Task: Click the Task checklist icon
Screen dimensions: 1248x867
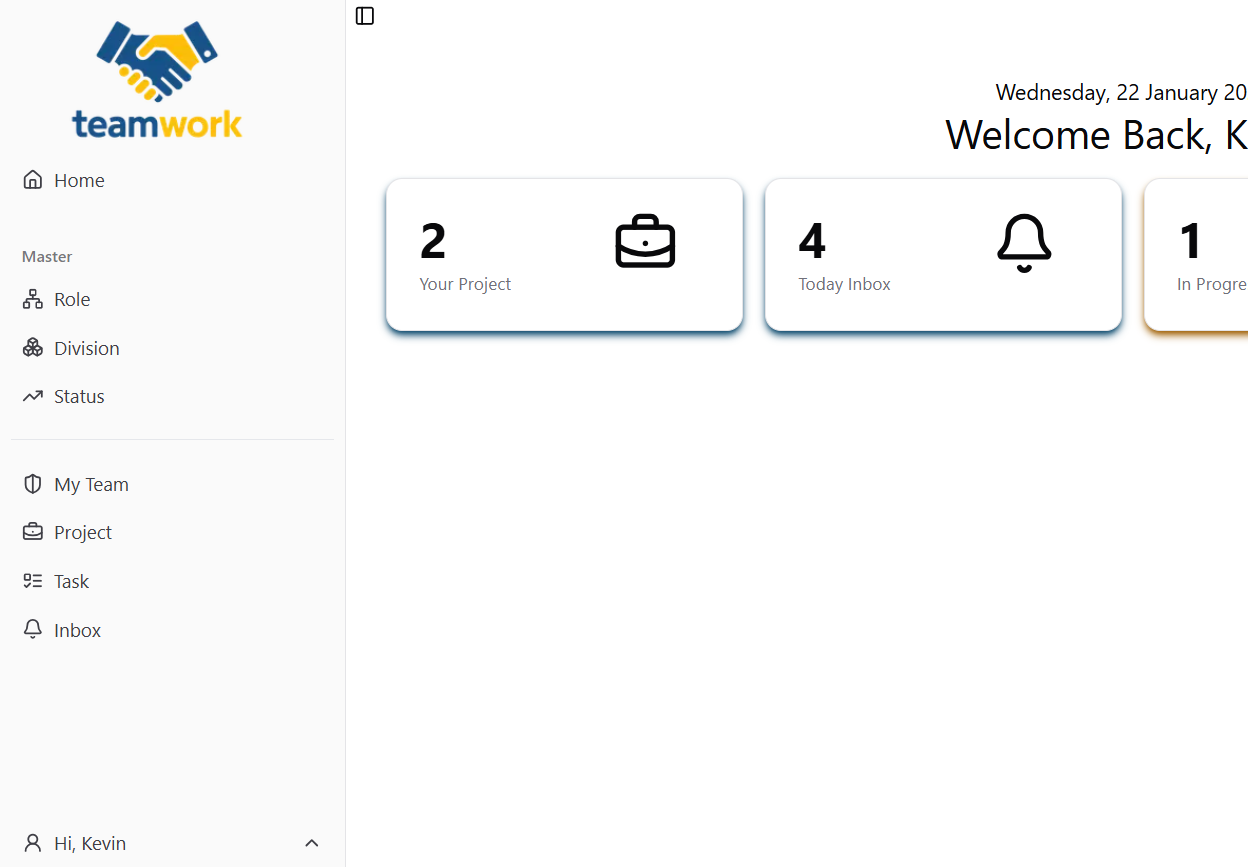Action: click(x=33, y=581)
